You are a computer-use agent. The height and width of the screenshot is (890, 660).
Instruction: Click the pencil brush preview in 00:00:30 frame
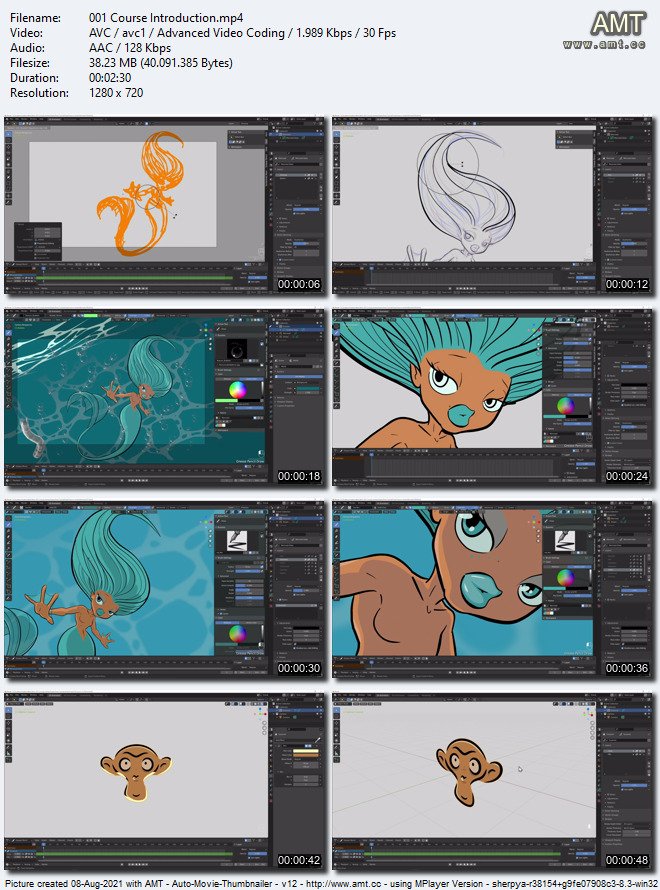pos(237,541)
